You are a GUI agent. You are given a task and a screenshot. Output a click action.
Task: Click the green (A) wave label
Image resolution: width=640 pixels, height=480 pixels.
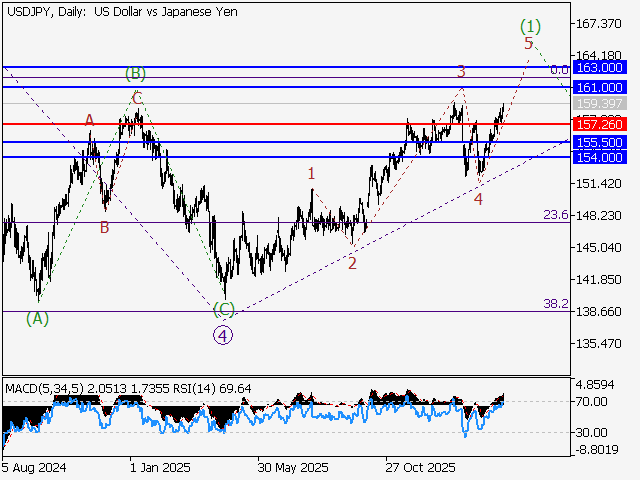coord(37,318)
